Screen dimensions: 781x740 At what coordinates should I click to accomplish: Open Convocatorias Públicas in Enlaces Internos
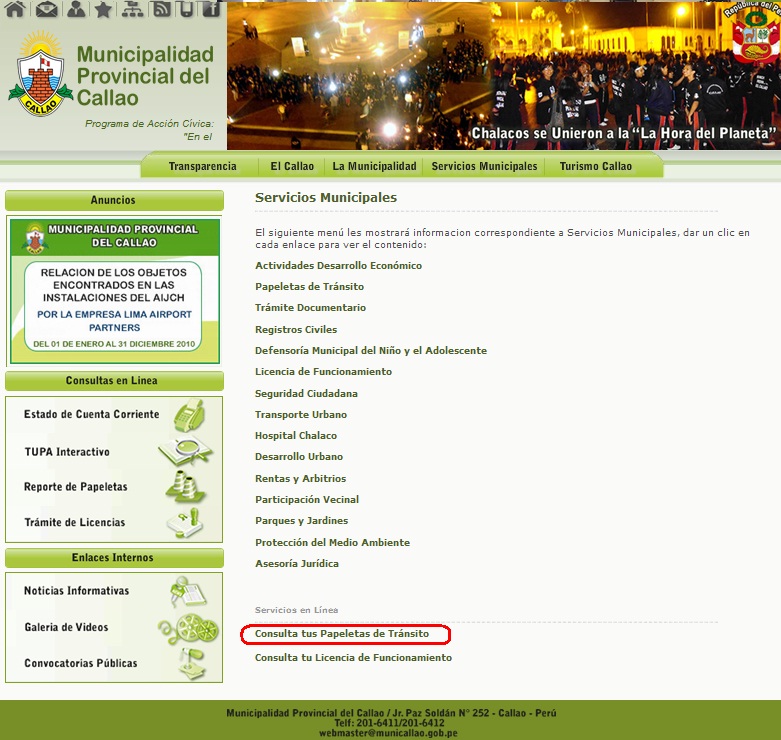pos(81,663)
